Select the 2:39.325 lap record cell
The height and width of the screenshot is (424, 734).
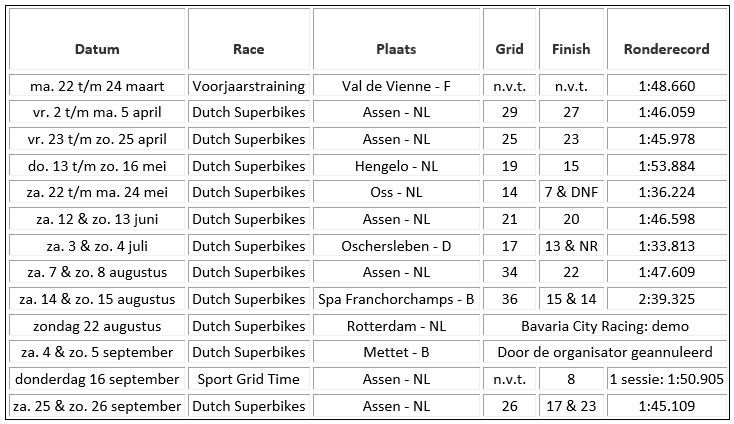667,299
